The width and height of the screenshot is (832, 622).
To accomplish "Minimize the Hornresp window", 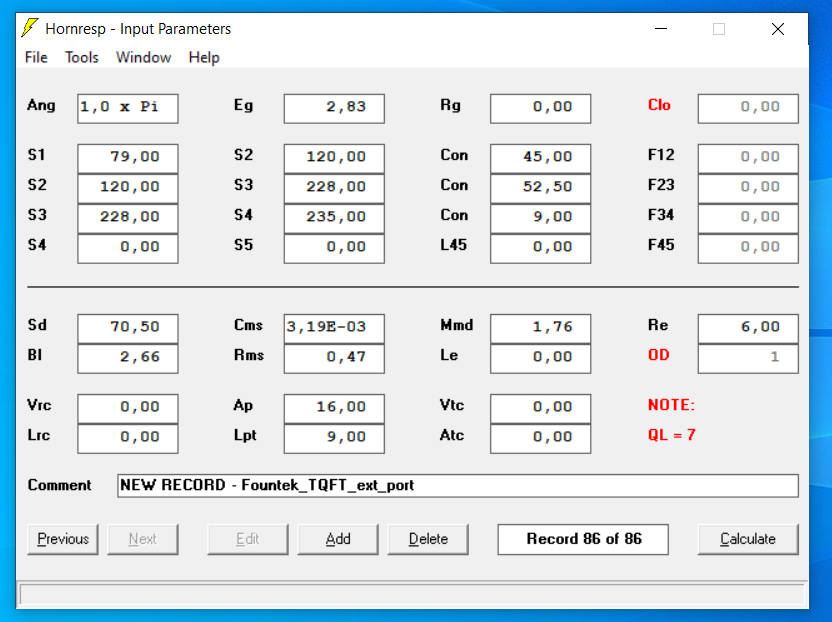I will [x=661, y=29].
